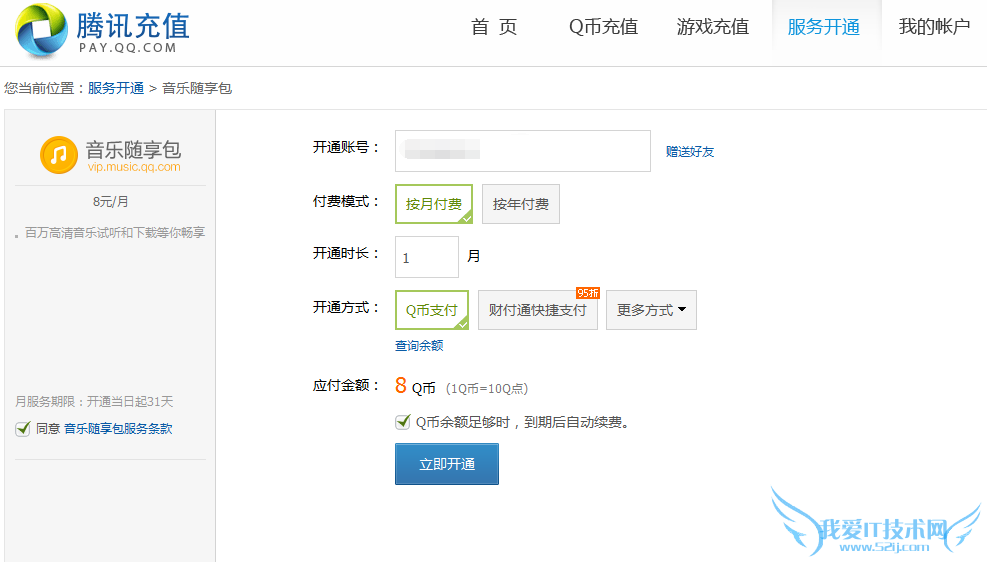Click the 查询余额 link
This screenshot has height=562, width=987.
[419, 346]
